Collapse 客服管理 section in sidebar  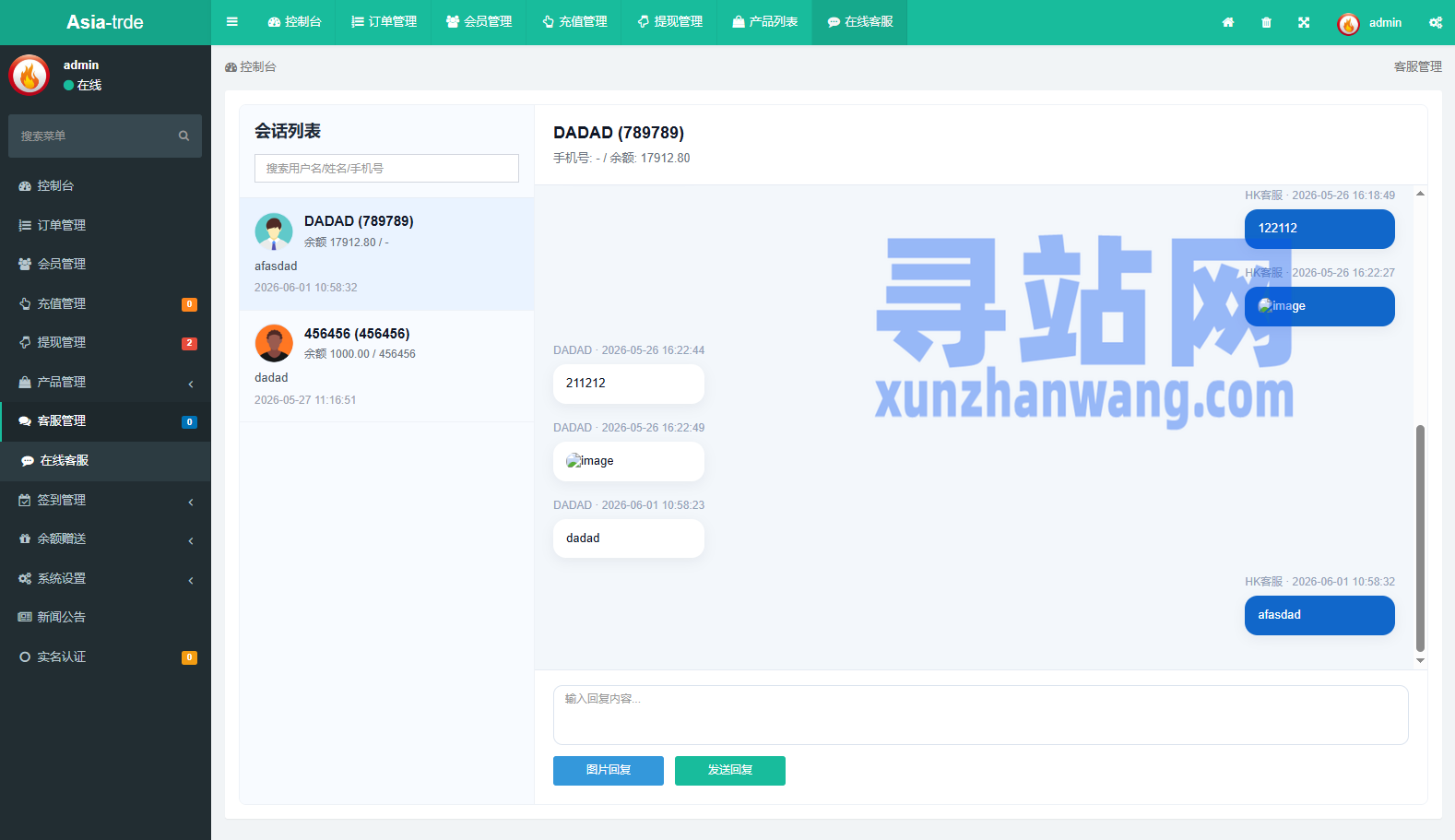105,420
